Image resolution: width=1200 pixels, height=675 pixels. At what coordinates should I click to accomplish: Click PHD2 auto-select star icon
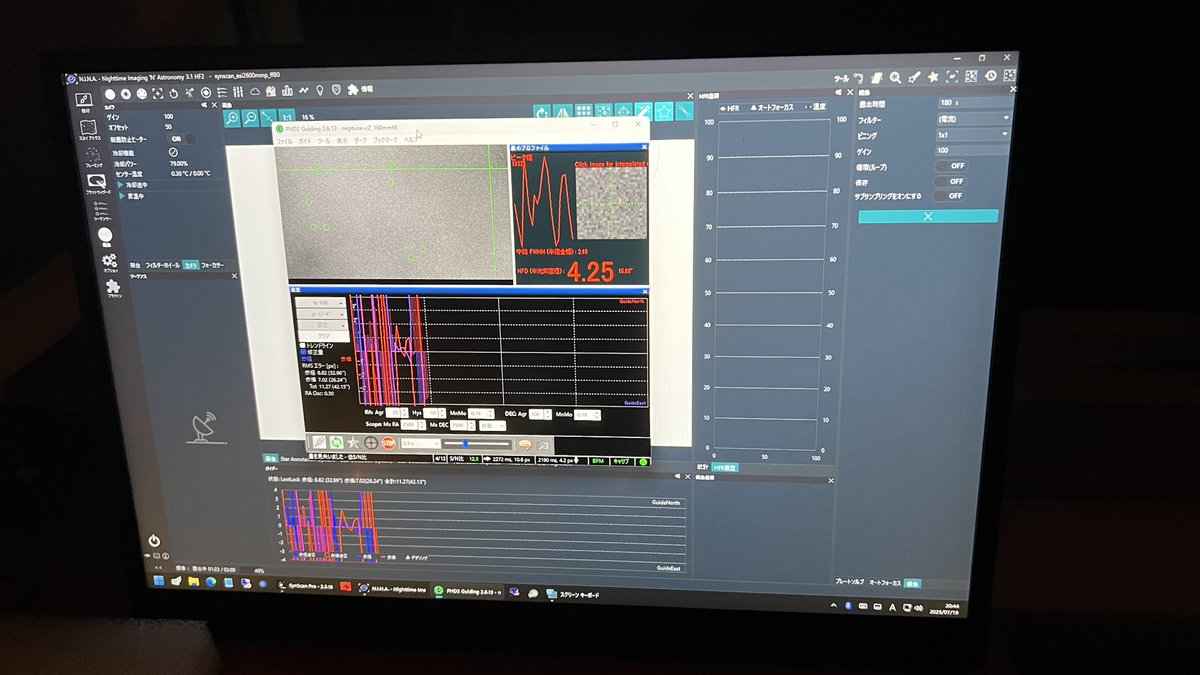coord(353,443)
